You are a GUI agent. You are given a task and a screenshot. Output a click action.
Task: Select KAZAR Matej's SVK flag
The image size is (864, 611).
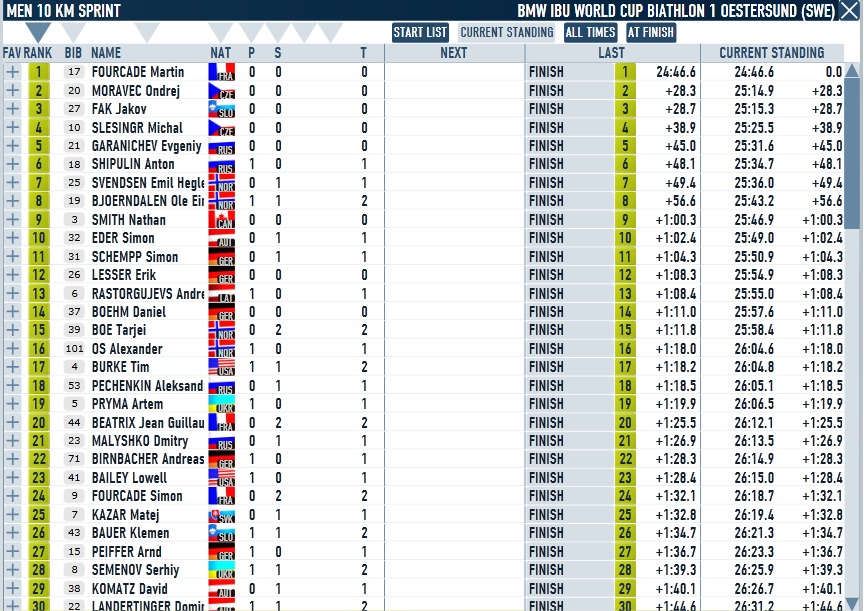(222, 514)
